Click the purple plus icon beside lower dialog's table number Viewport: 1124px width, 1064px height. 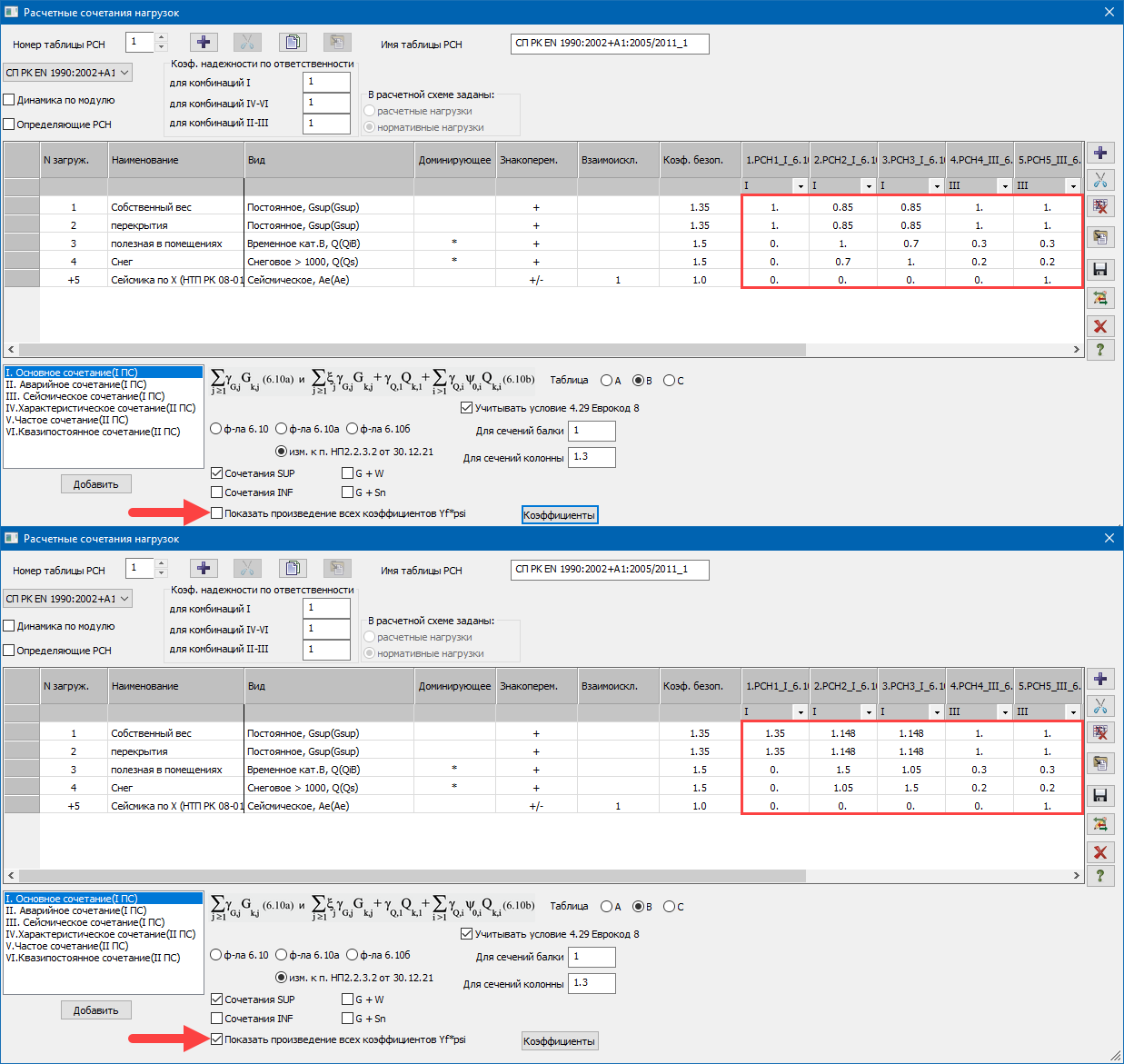click(204, 569)
